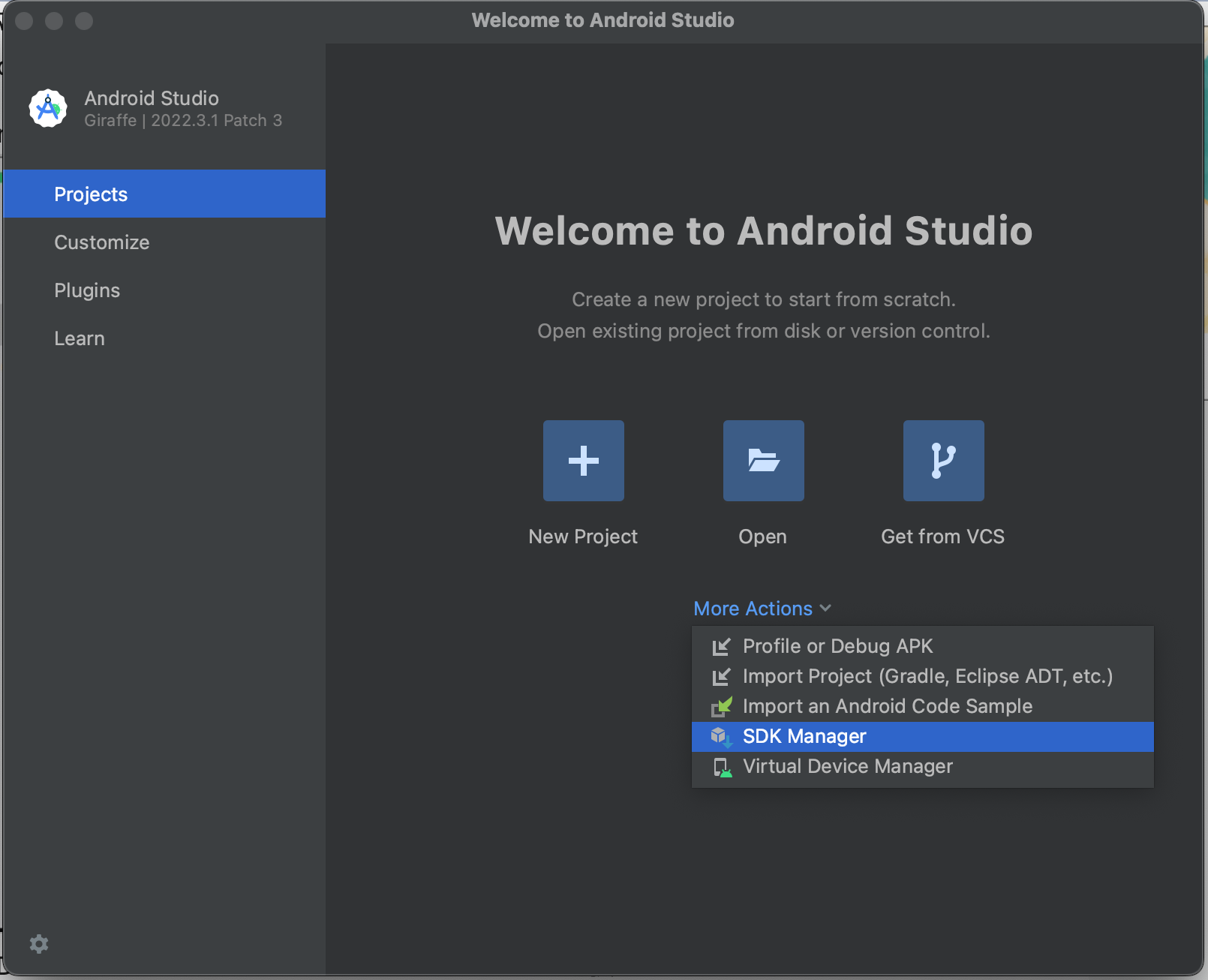Click the New Project label
This screenshot has height=980, width=1208.
coord(583,537)
